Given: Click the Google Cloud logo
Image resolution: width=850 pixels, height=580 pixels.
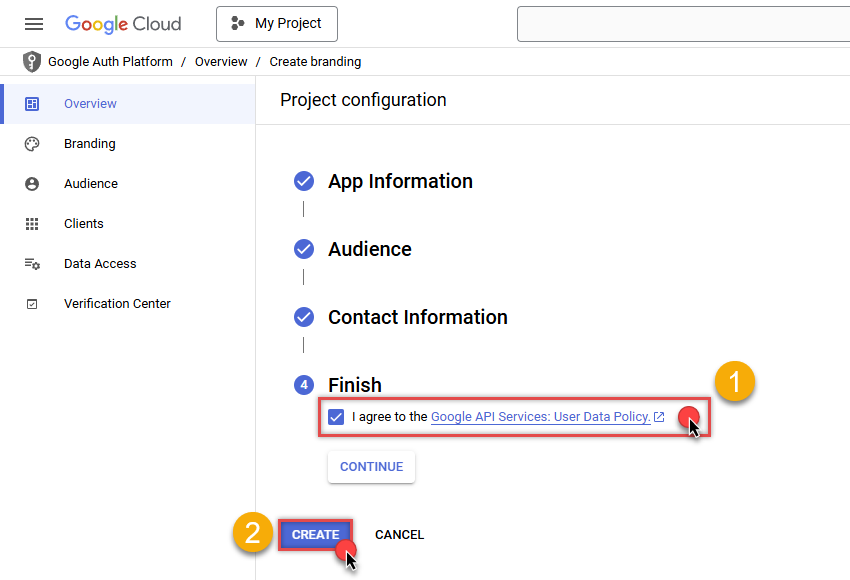Looking at the screenshot, I should (123, 24).
